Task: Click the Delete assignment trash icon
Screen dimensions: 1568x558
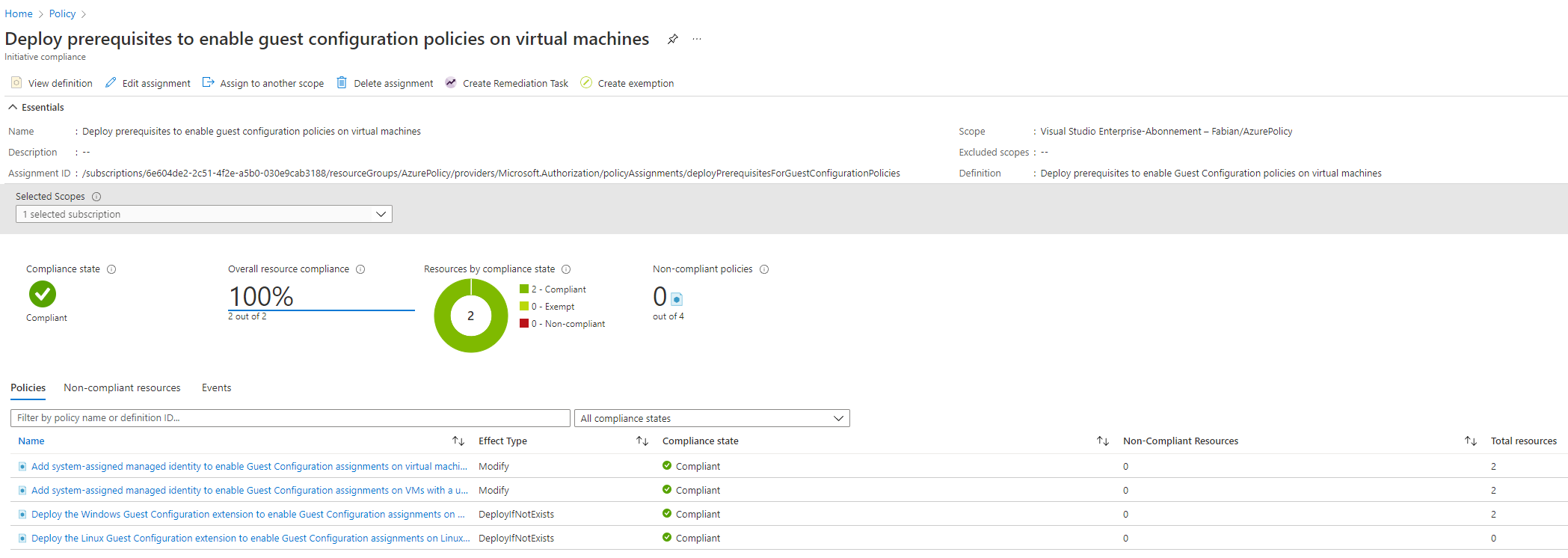Action: click(x=342, y=82)
